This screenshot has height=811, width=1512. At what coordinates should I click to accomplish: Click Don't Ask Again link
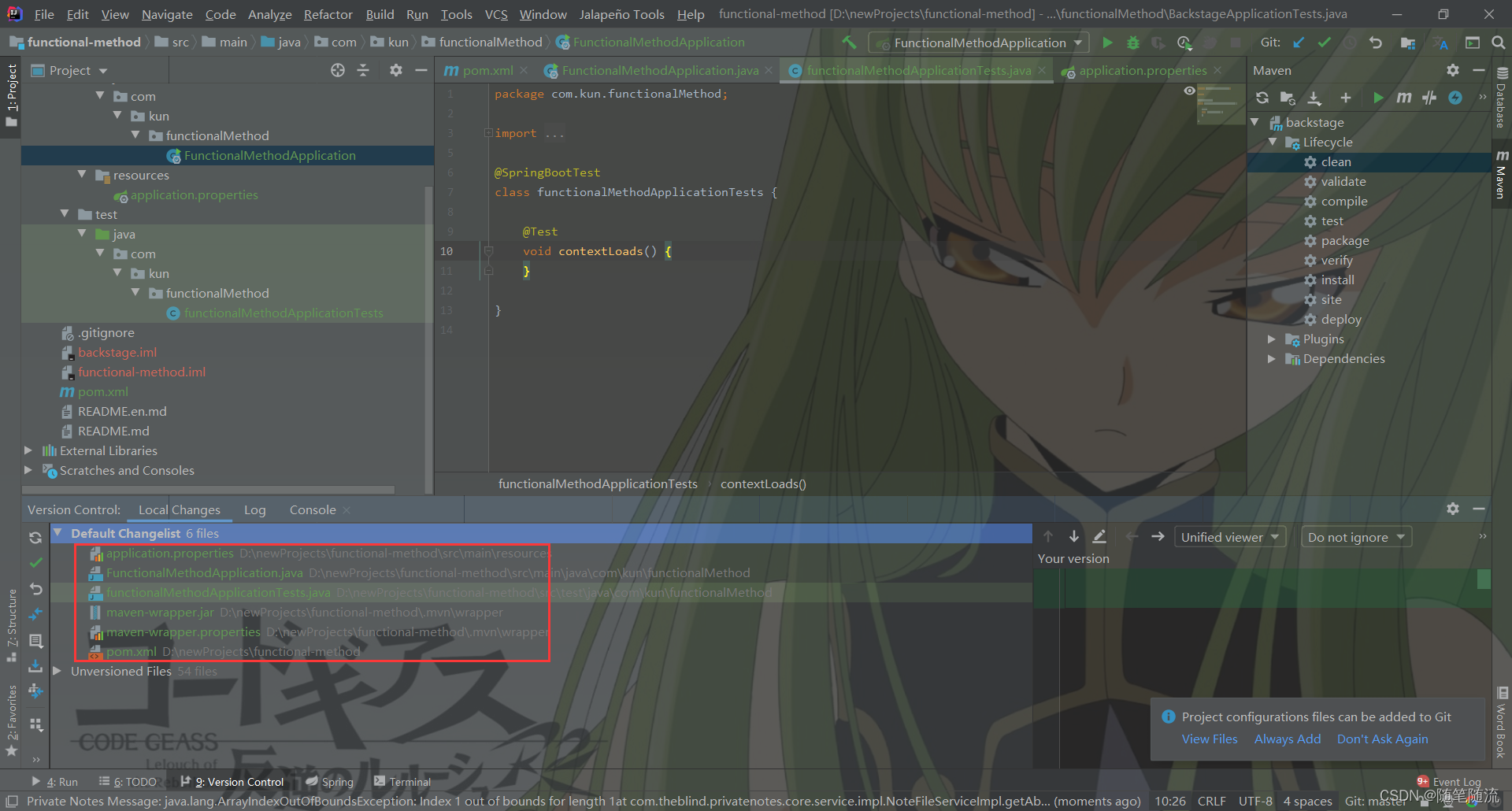coord(1382,739)
